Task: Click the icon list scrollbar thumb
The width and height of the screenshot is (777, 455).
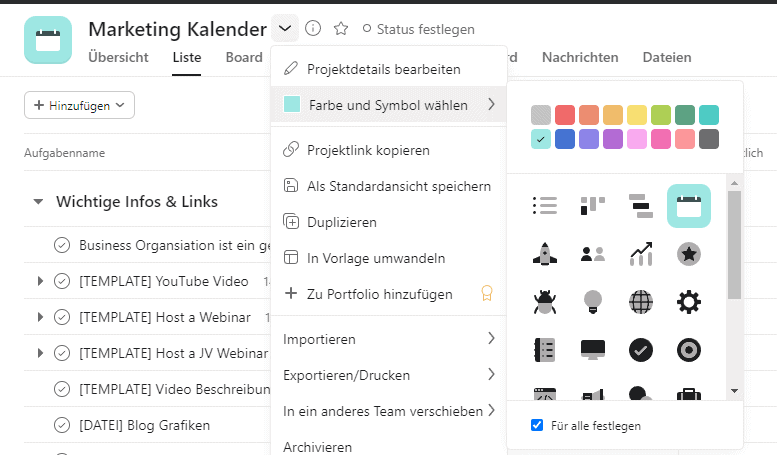Action: [734, 245]
